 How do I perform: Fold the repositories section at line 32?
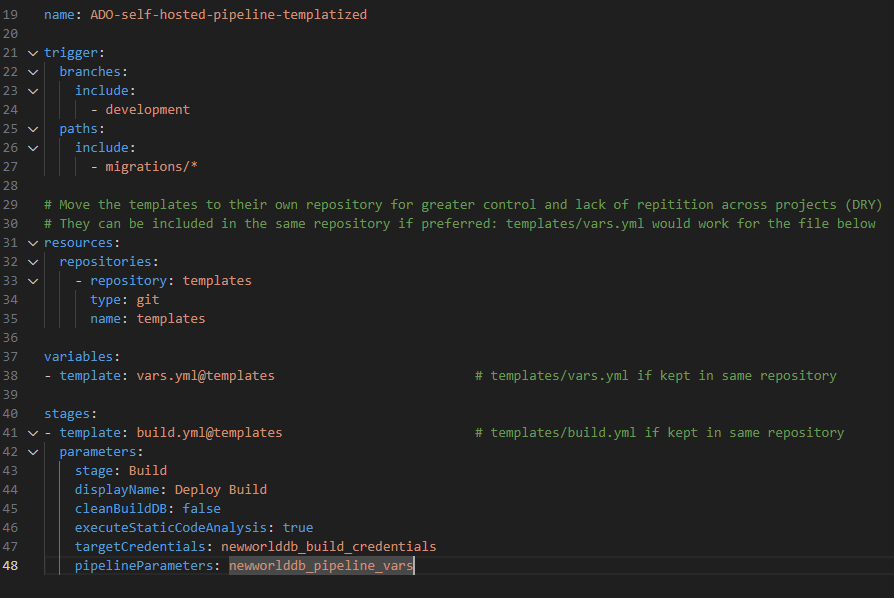click(33, 262)
